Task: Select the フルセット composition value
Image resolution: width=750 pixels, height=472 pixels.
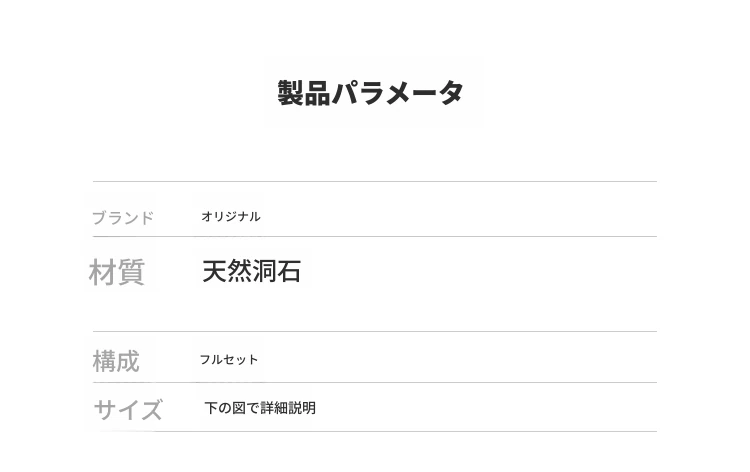Action: pyautogui.click(x=229, y=360)
